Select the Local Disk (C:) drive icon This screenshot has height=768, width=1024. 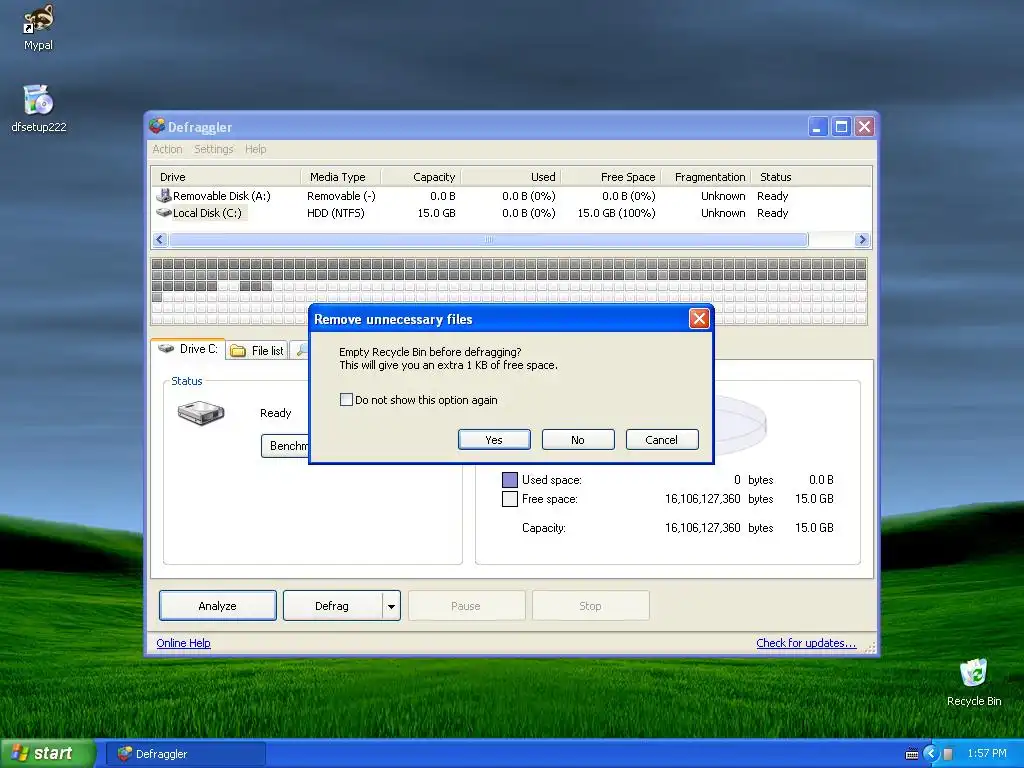(x=163, y=212)
